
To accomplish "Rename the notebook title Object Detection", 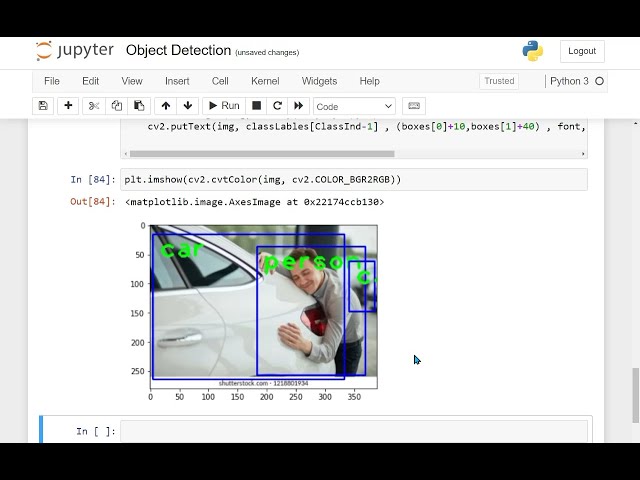I will coord(178,50).
